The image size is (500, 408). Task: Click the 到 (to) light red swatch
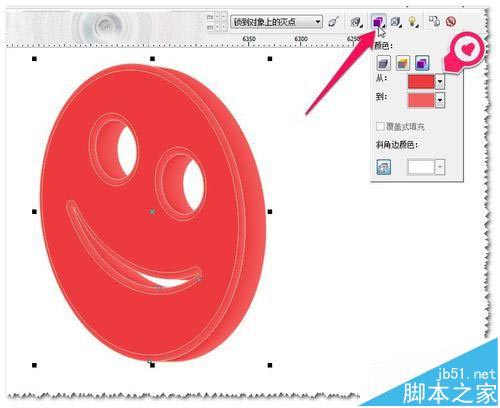(421, 100)
